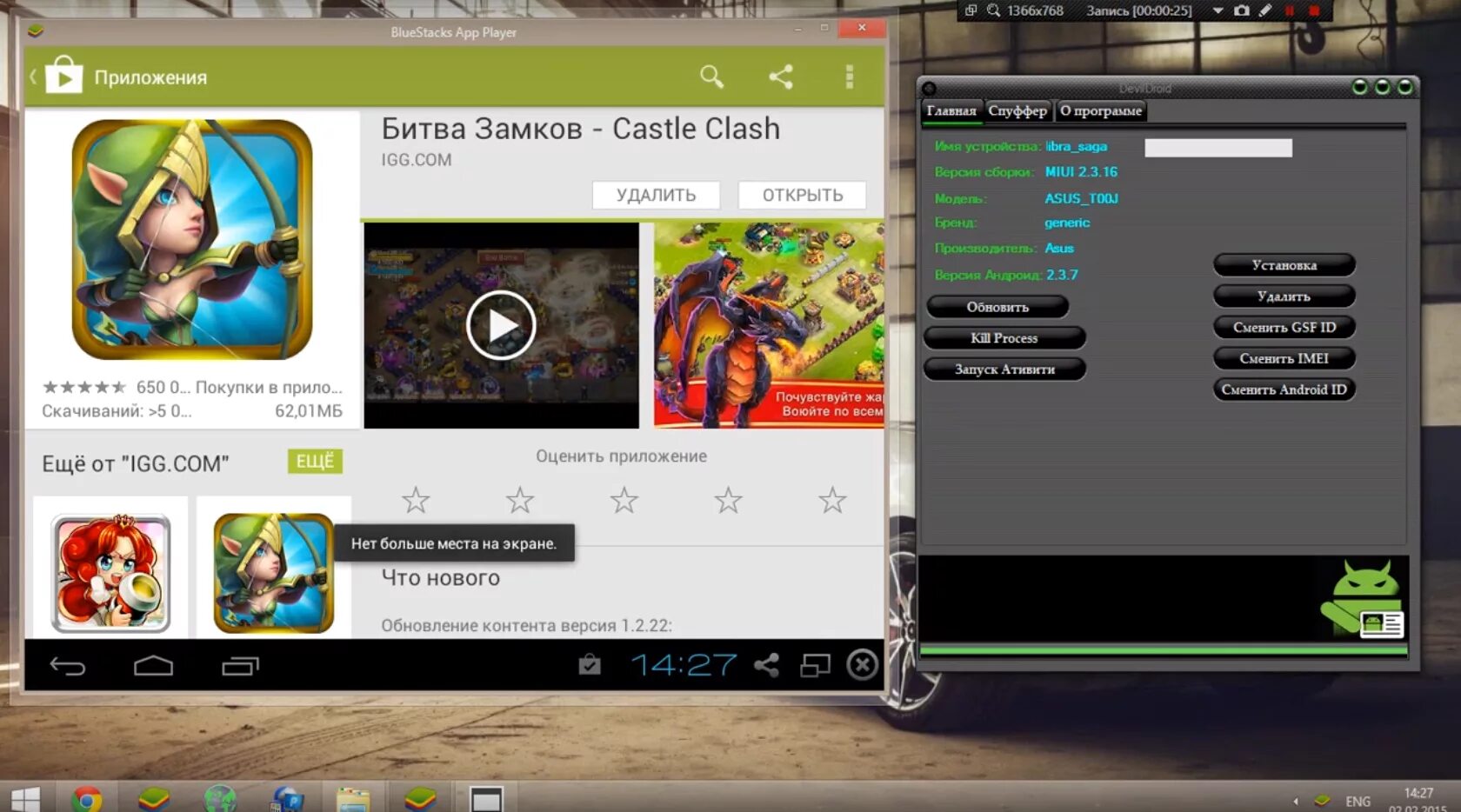
Task: Tap the Android home button
Action: click(153, 666)
